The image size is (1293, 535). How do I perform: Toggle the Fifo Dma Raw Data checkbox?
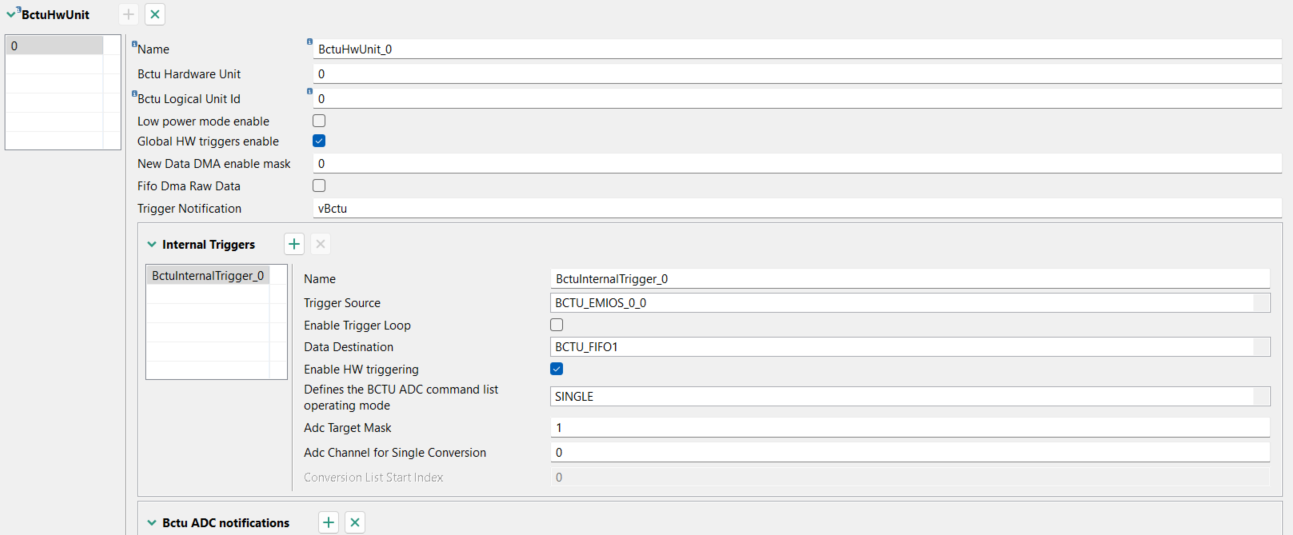click(319, 185)
